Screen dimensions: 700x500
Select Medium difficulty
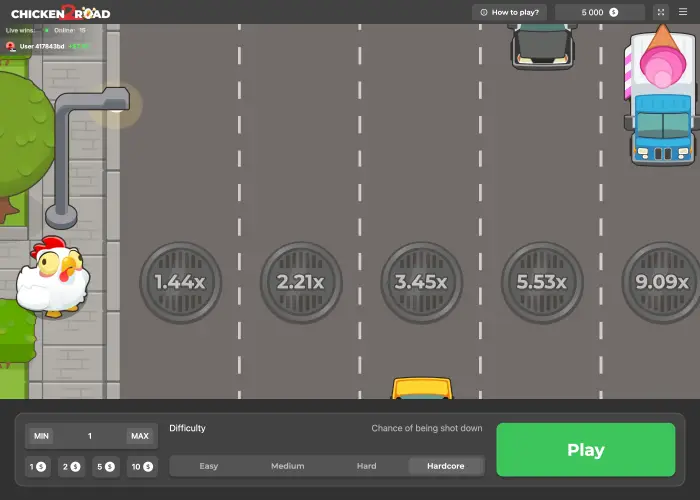(288, 466)
